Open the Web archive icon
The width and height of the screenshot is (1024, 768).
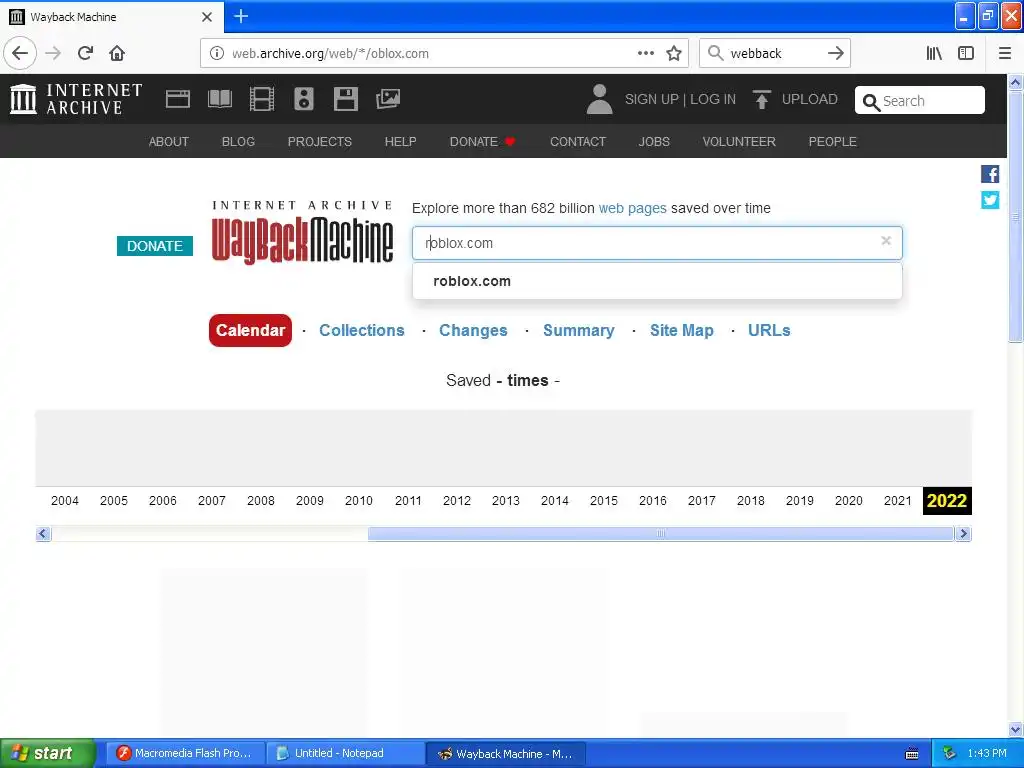pos(178,99)
